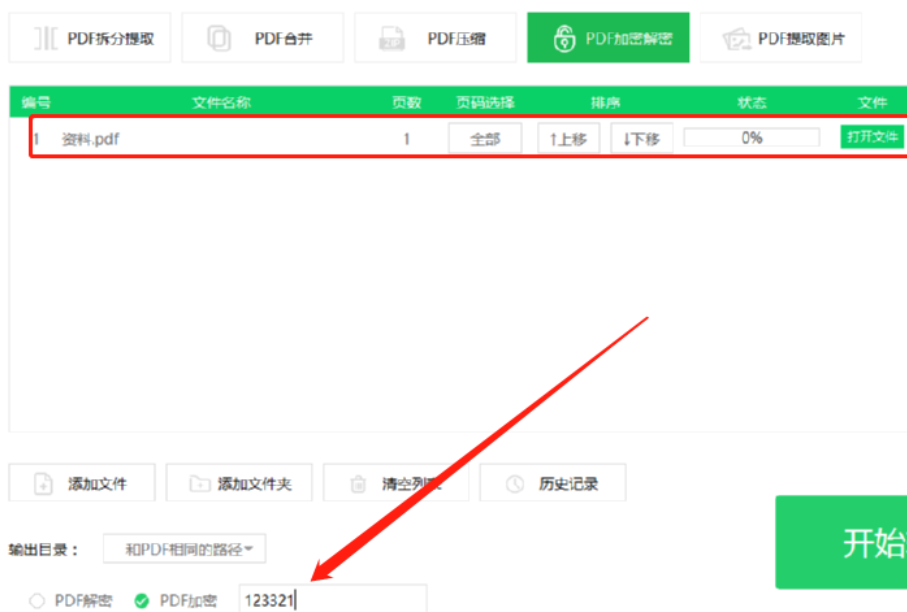Move 资料.pdf up with 上移

(x=568, y=139)
